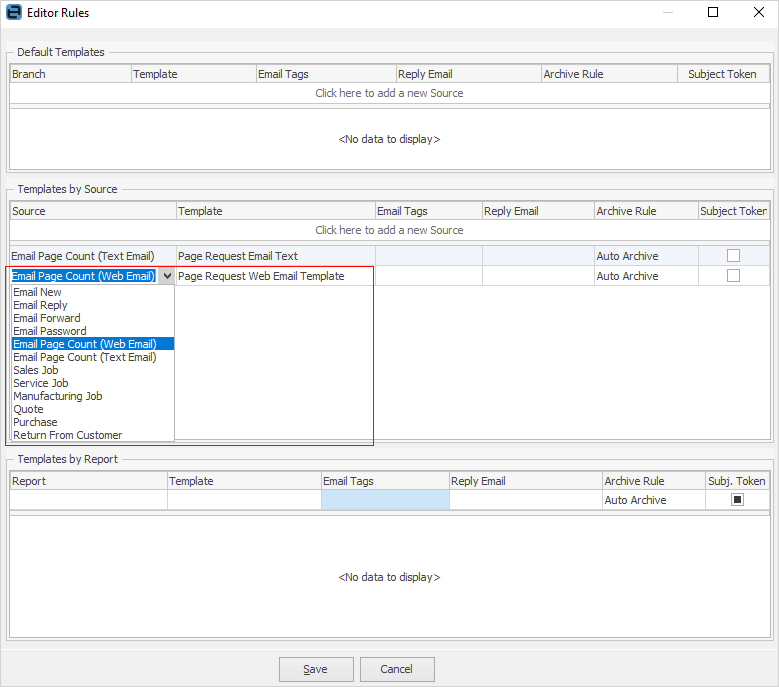Toggle Subj. Token checkbox in Templates by Report

tap(737, 500)
